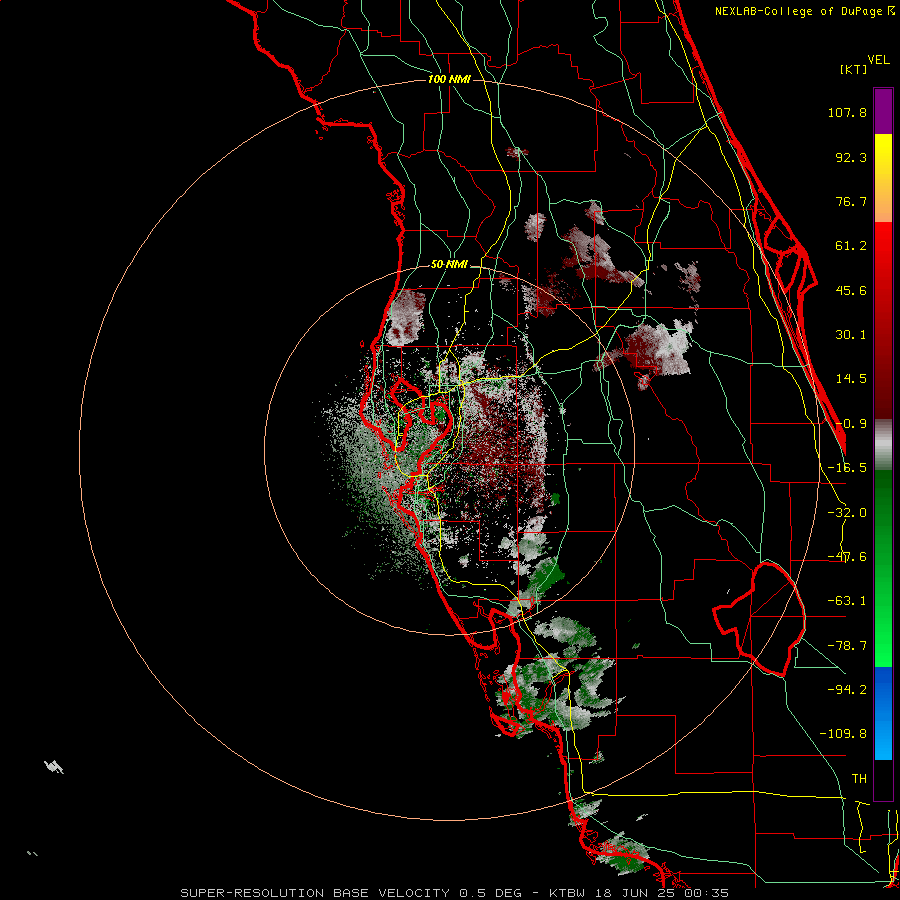Select the 45.6 velocity scale value
The height and width of the screenshot is (900, 900).
click(851, 290)
